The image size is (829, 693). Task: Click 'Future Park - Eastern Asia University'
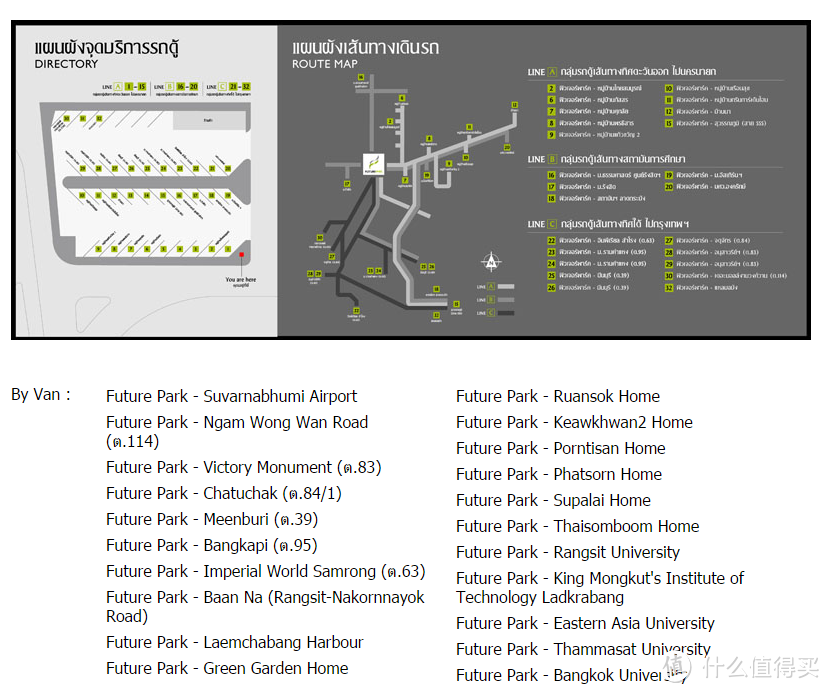pos(585,623)
